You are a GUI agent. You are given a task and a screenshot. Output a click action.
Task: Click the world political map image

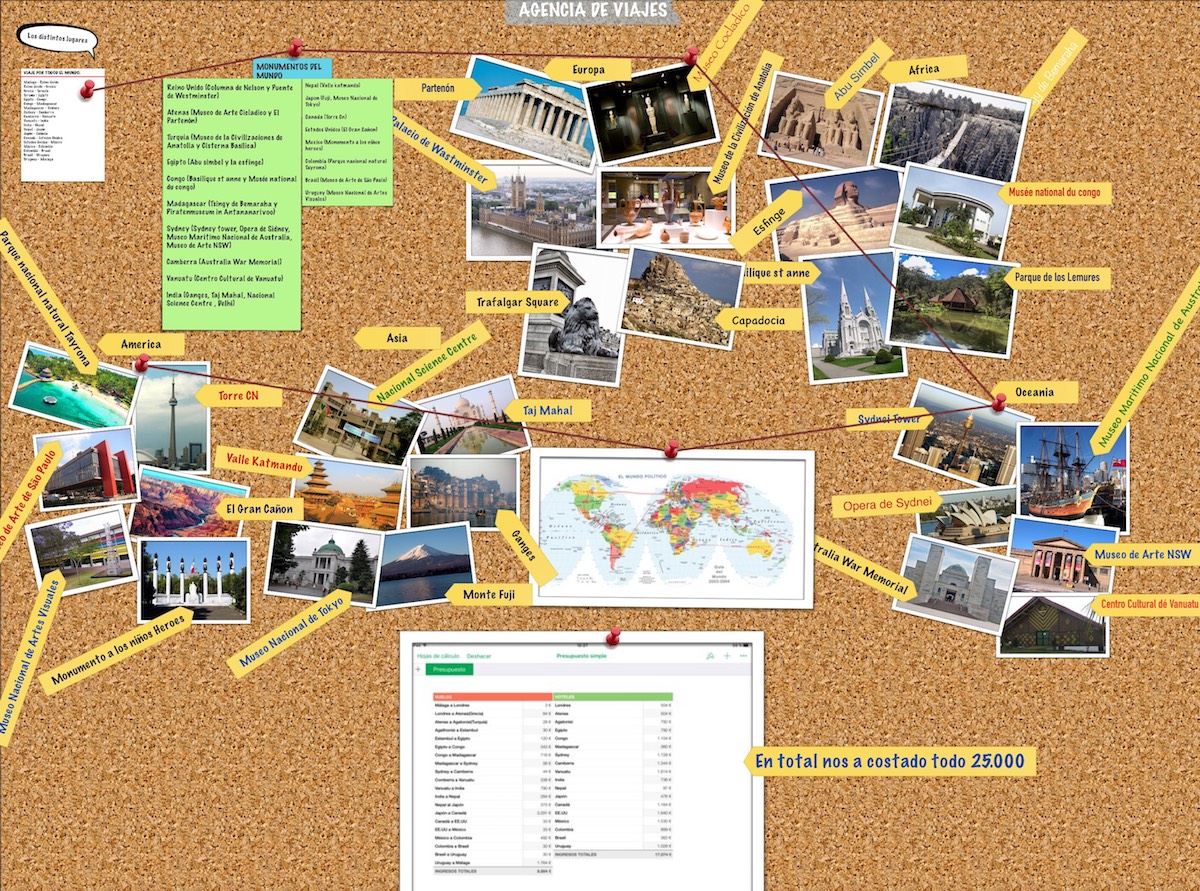pos(669,528)
